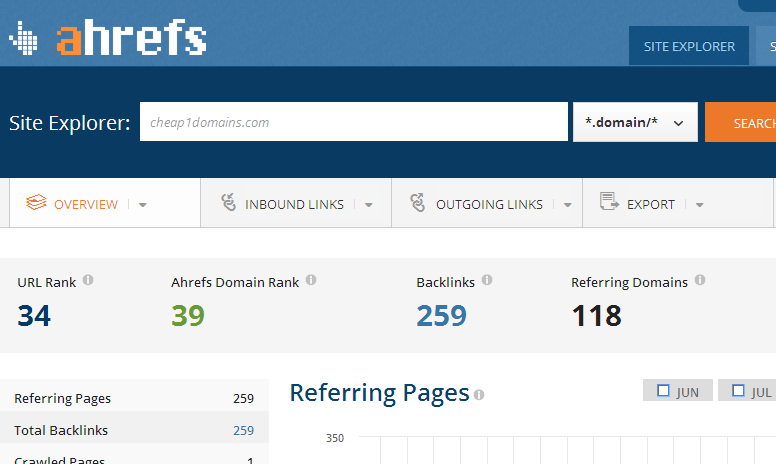
Task: Click the Overview layers icon
Action: (36, 202)
